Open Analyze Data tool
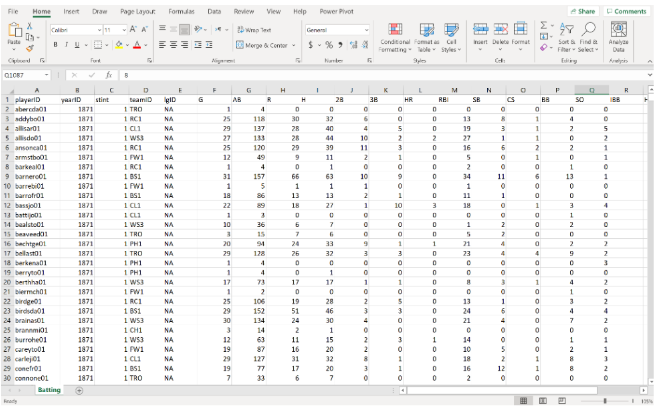The width and height of the screenshot is (665, 407). point(618,37)
